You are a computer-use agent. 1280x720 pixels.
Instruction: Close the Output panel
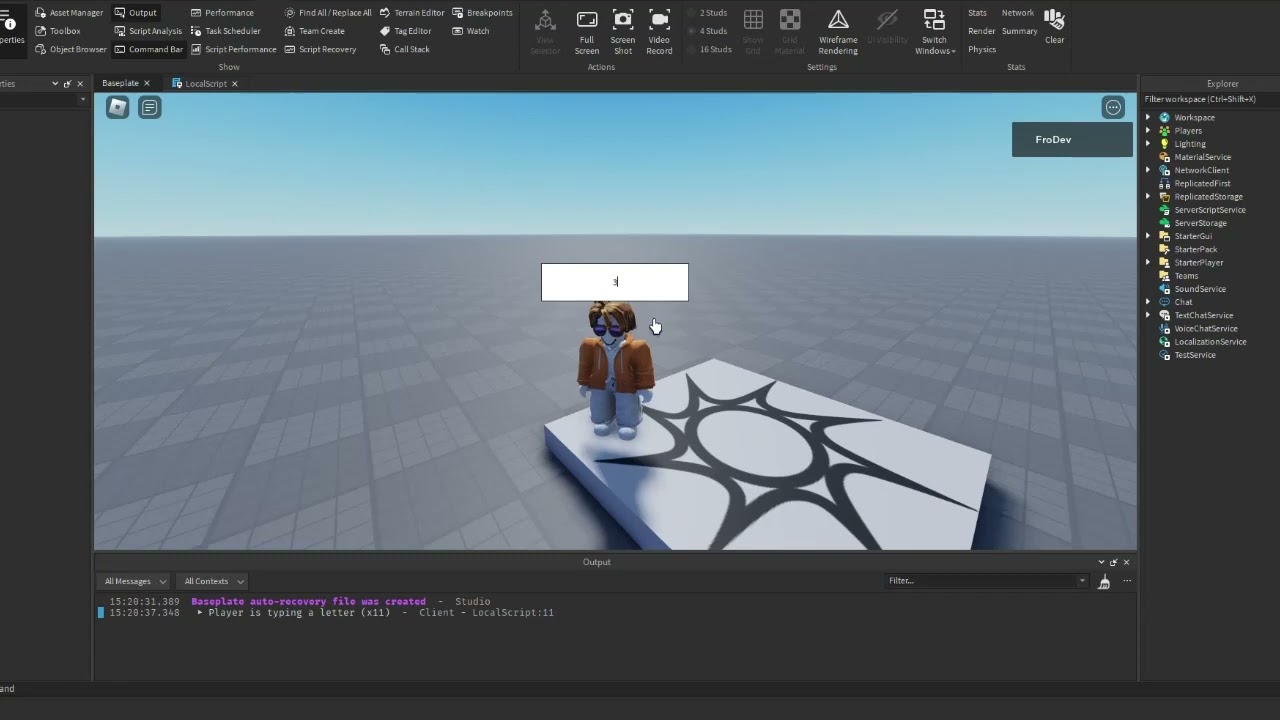(1126, 562)
